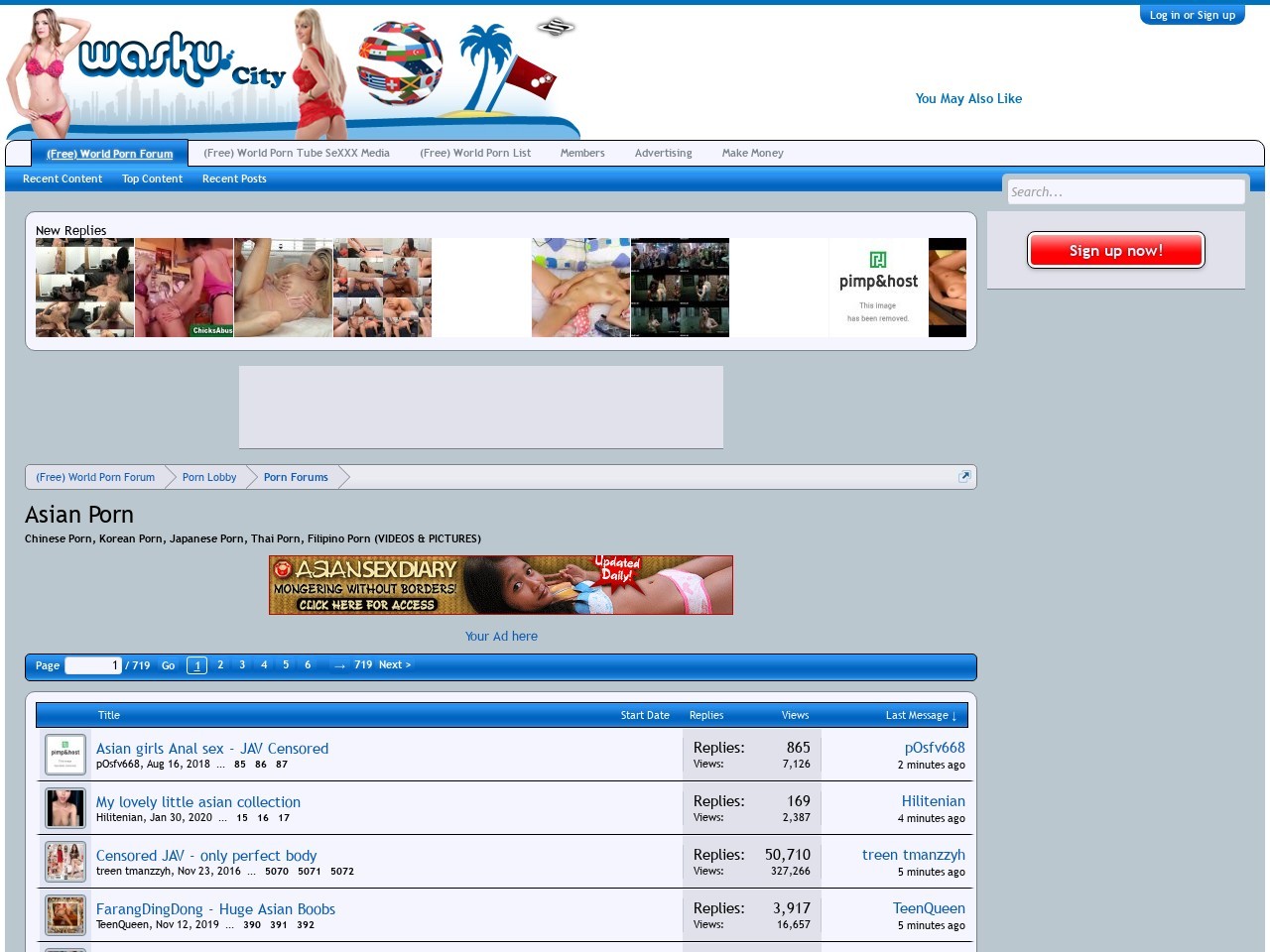Open the Make Money tab
The width and height of the screenshot is (1270, 952).
pos(752,154)
